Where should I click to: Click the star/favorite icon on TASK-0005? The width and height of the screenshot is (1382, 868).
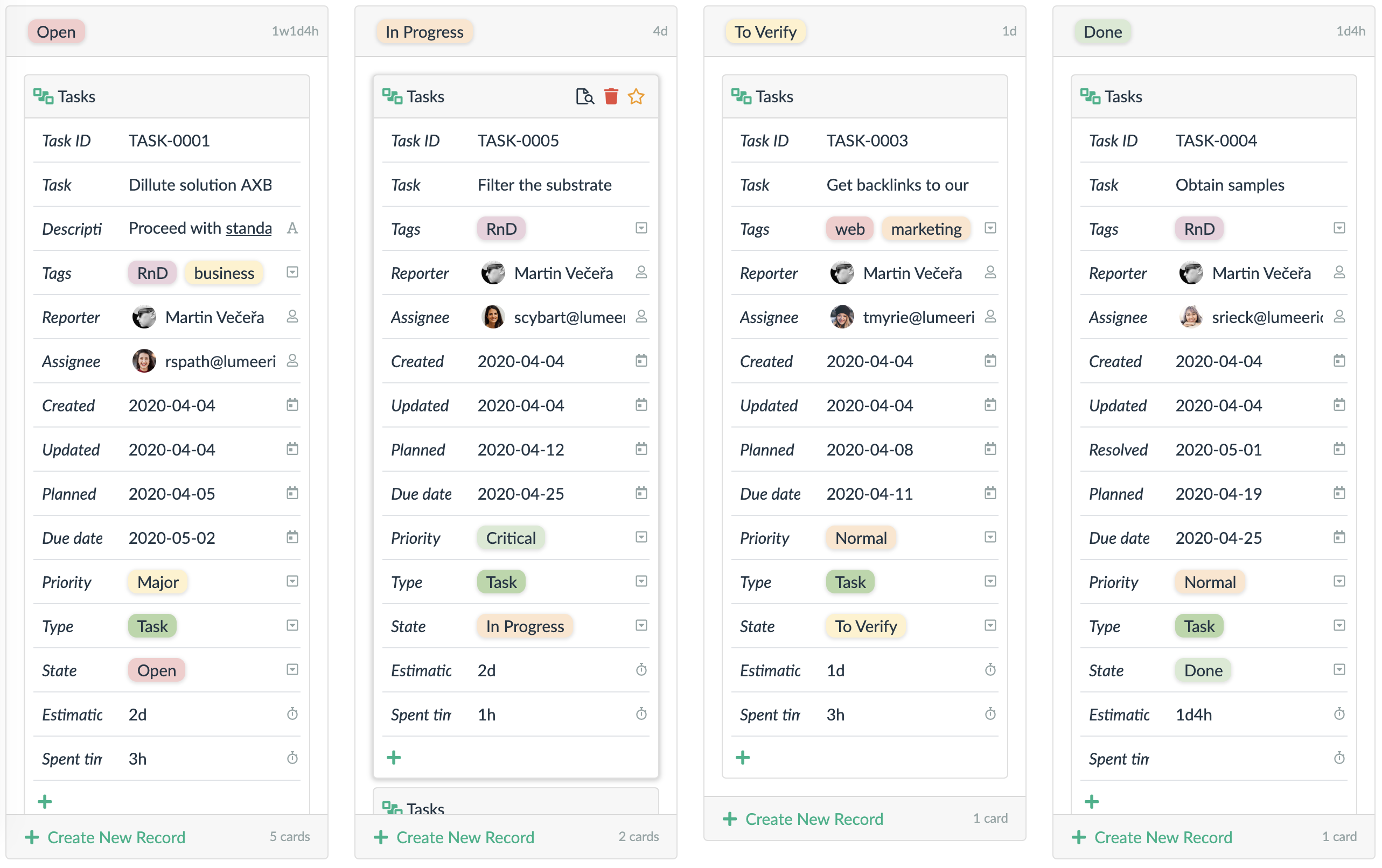(637, 97)
